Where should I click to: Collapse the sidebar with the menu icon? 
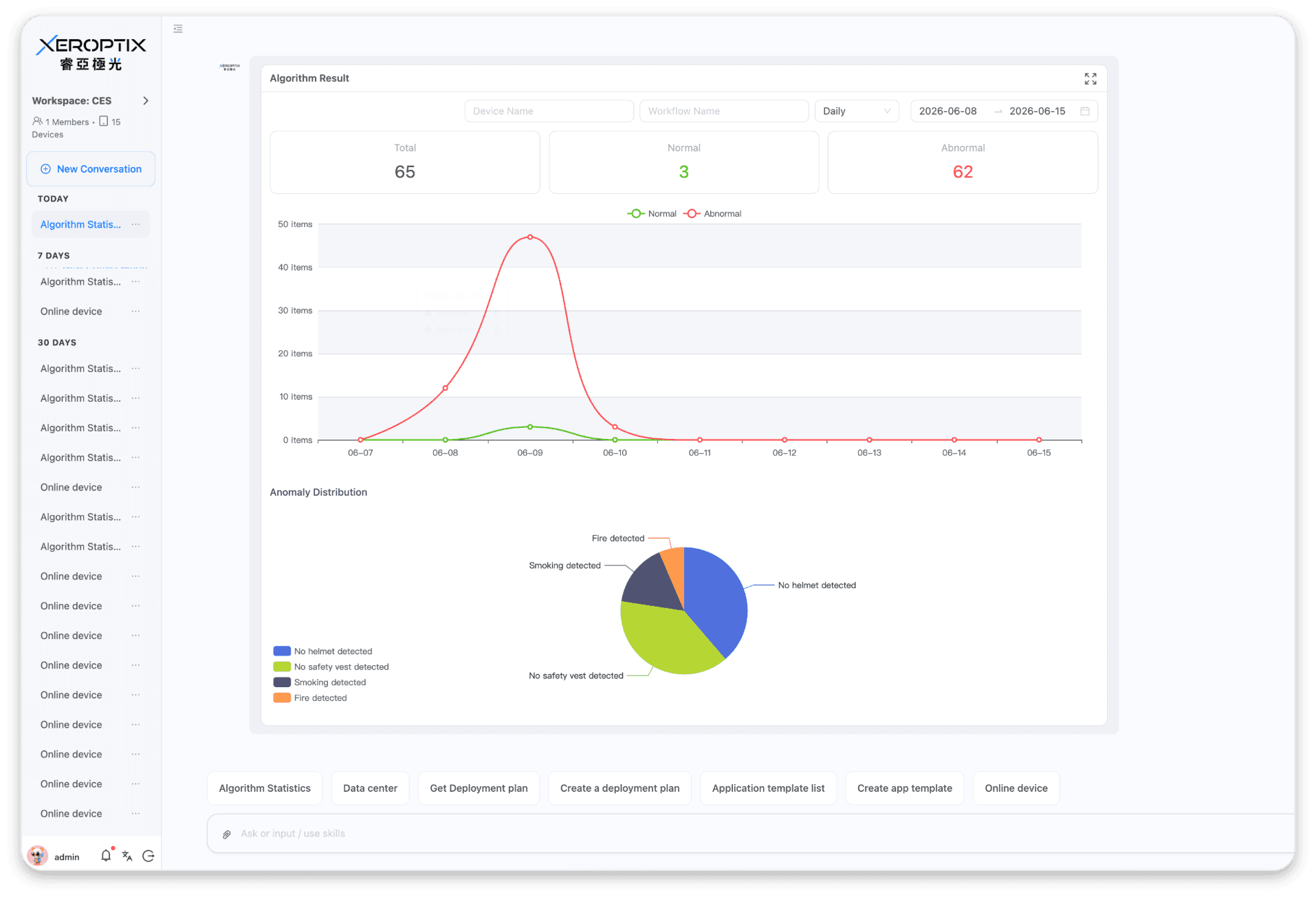point(178,29)
